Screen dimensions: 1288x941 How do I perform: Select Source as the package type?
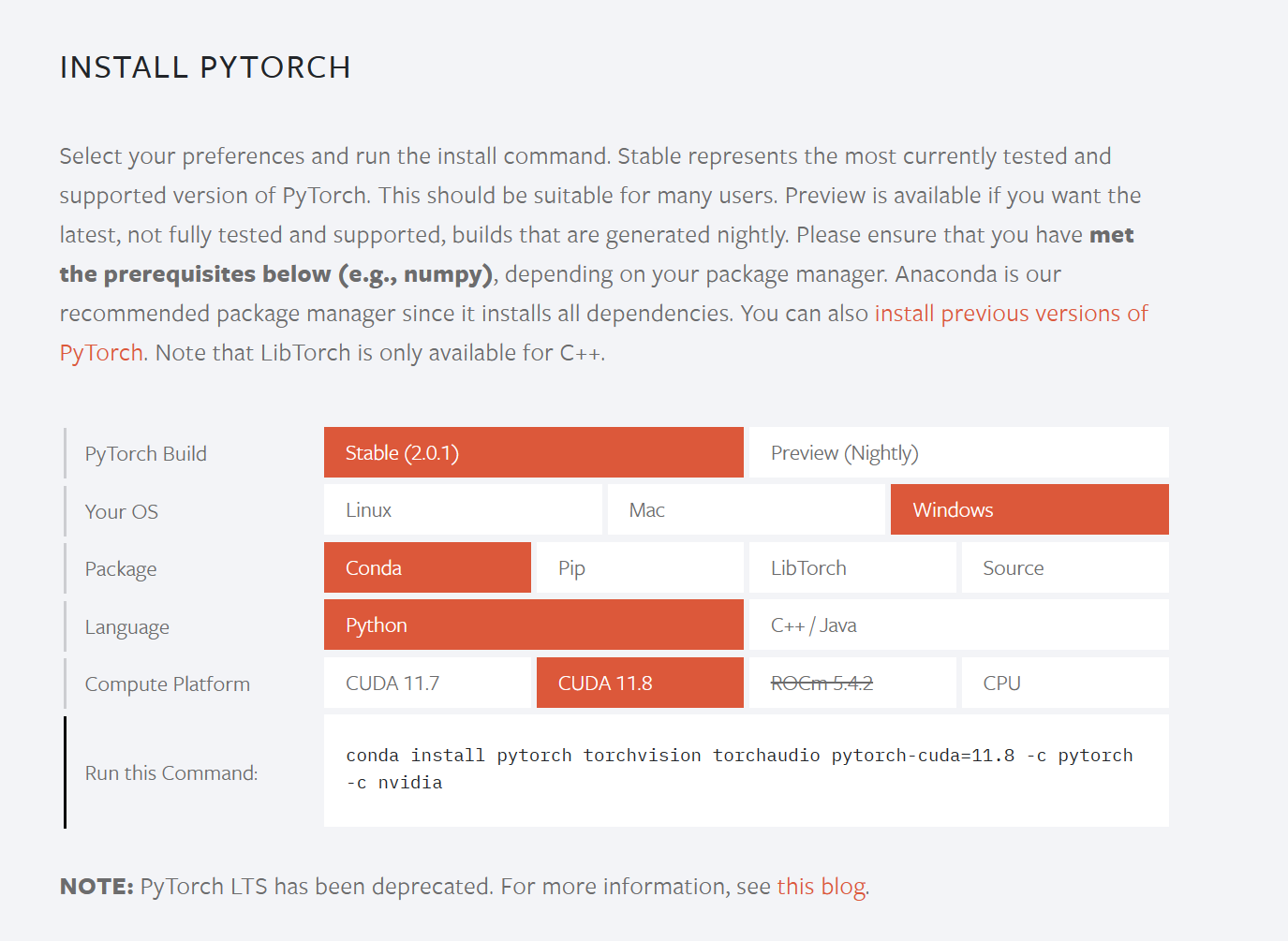[x=1064, y=567]
